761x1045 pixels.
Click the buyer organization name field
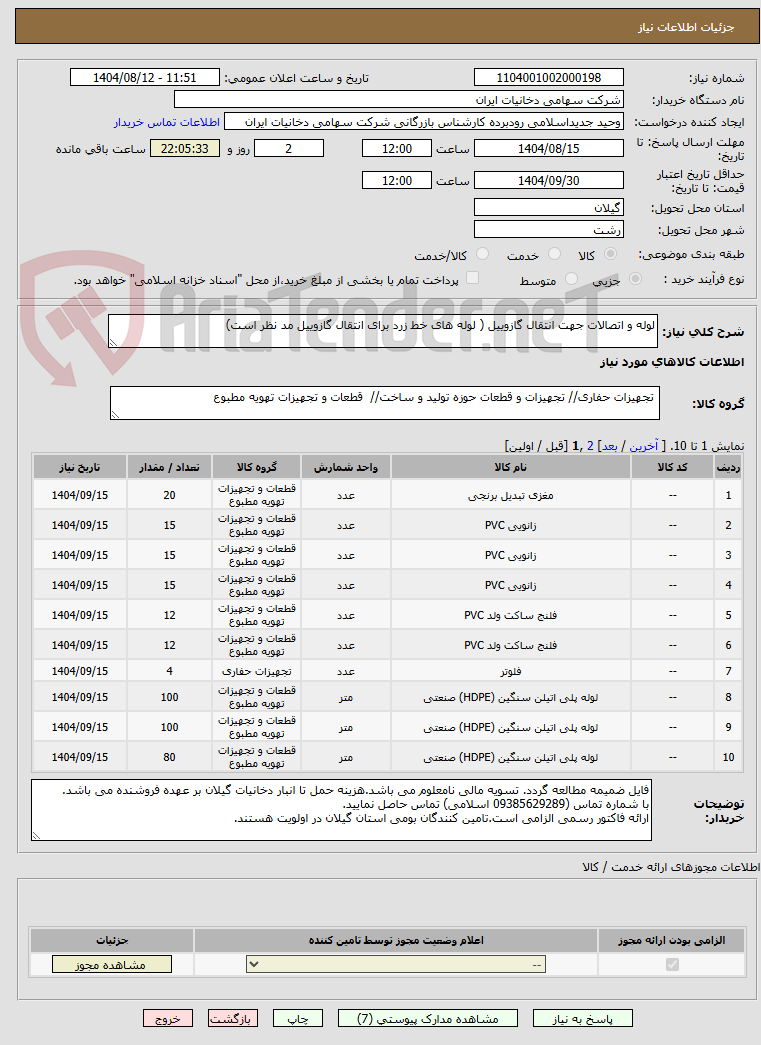398,99
